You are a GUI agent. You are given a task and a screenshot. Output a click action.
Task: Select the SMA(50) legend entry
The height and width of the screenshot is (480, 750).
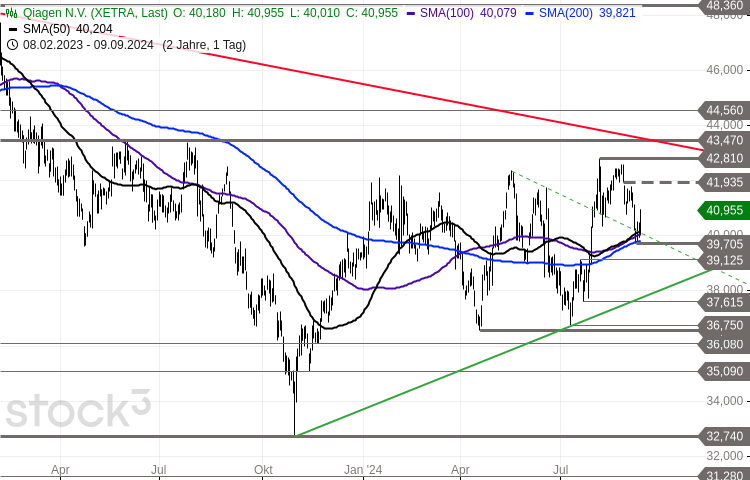click(x=60, y=29)
